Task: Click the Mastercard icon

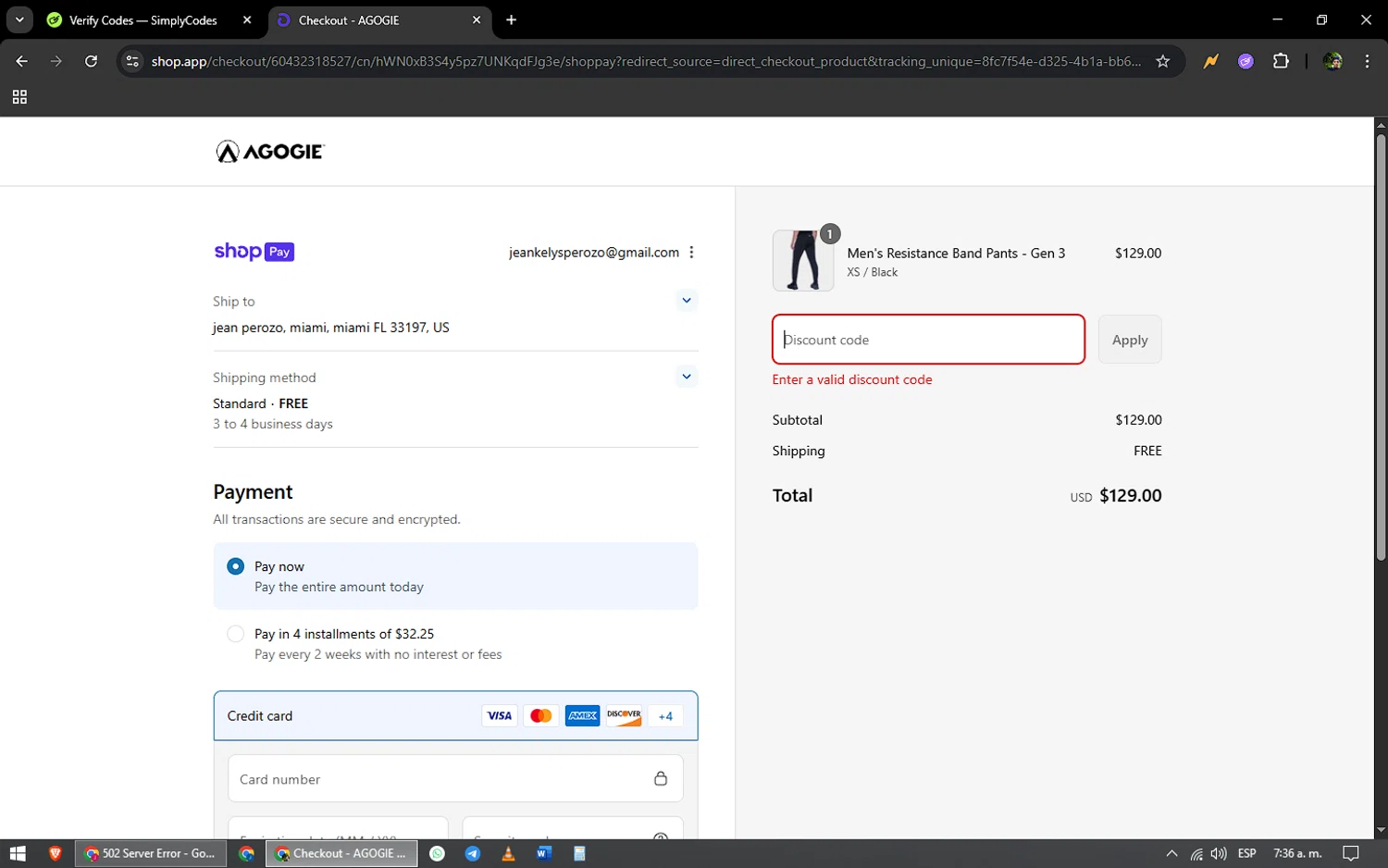Action: (541, 715)
